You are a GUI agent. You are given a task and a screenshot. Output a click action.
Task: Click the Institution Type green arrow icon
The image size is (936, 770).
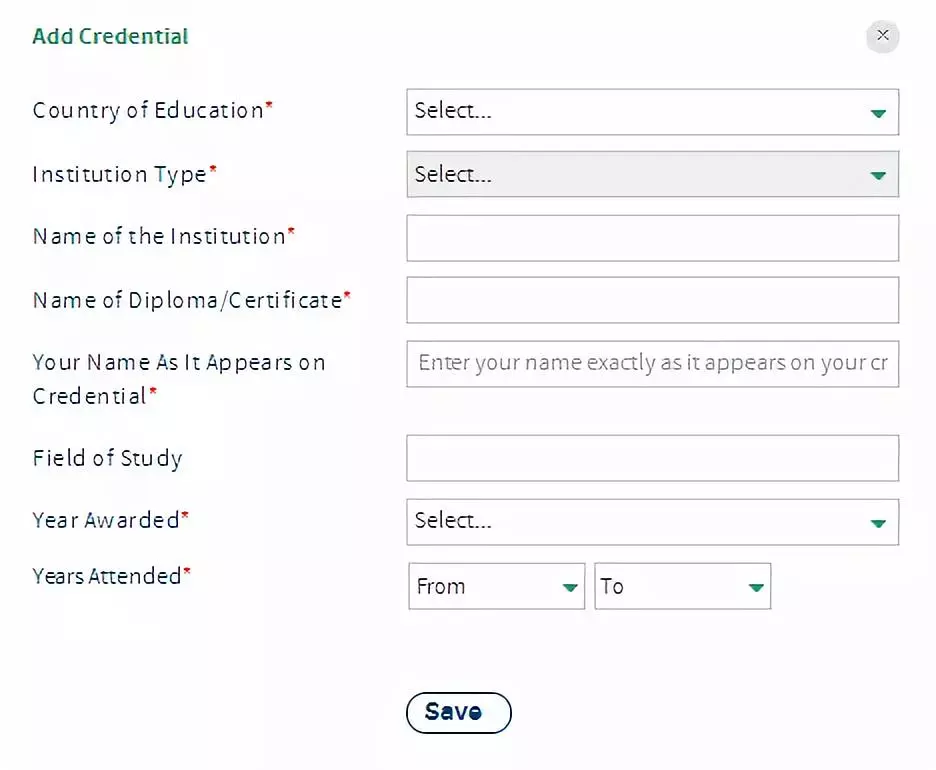tap(878, 175)
